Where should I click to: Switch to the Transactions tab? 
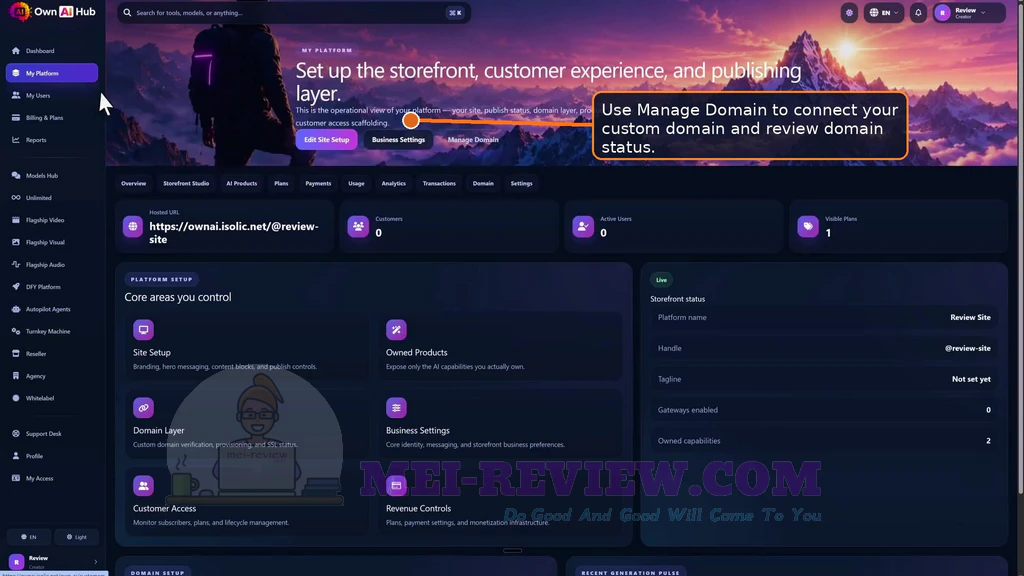point(439,184)
